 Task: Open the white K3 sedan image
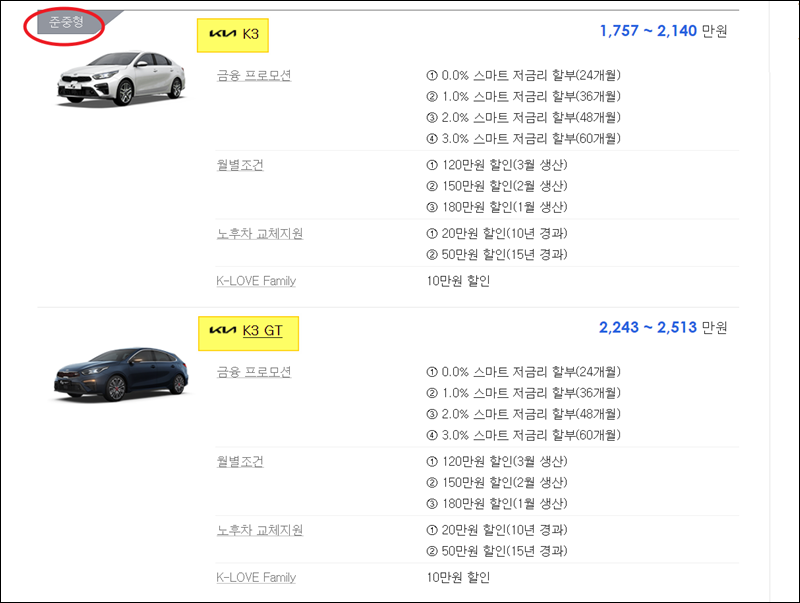point(121,79)
